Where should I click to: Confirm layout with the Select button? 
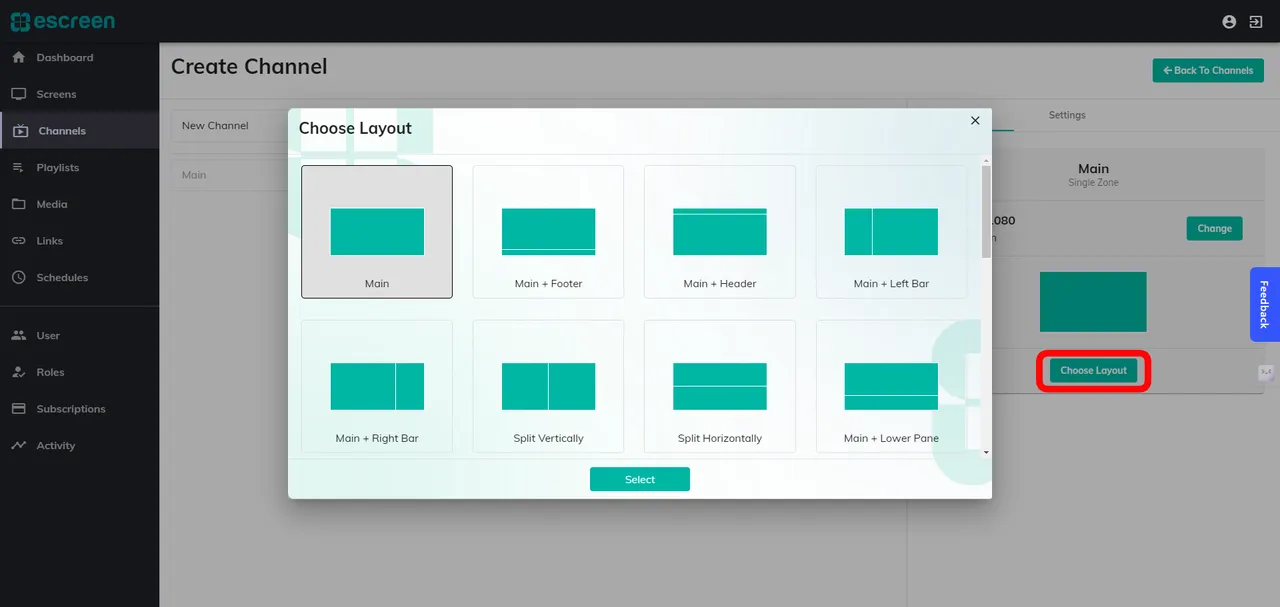(639, 479)
